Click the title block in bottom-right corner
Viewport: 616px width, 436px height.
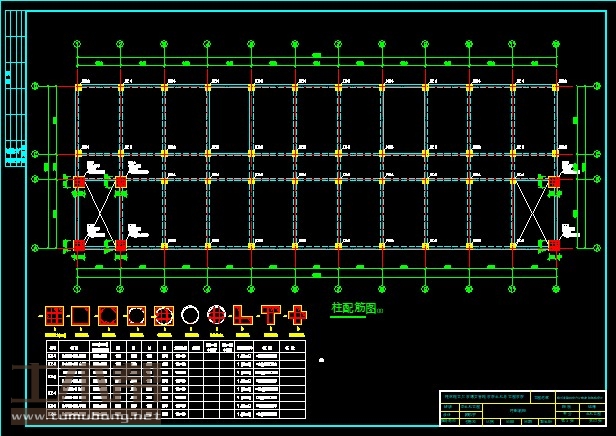(522, 407)
